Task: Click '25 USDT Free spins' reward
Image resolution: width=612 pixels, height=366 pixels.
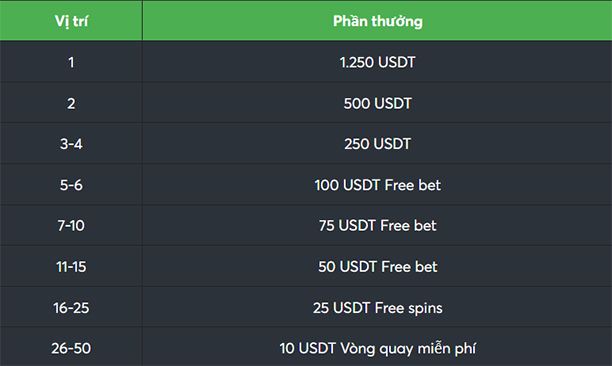Action: click(377, 307)
